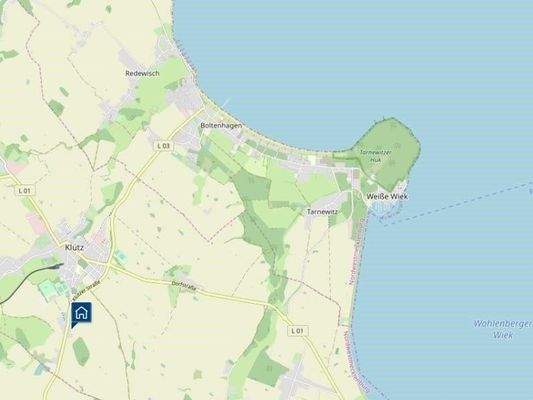Select the Dorfstraße road label

coord(184,286)
